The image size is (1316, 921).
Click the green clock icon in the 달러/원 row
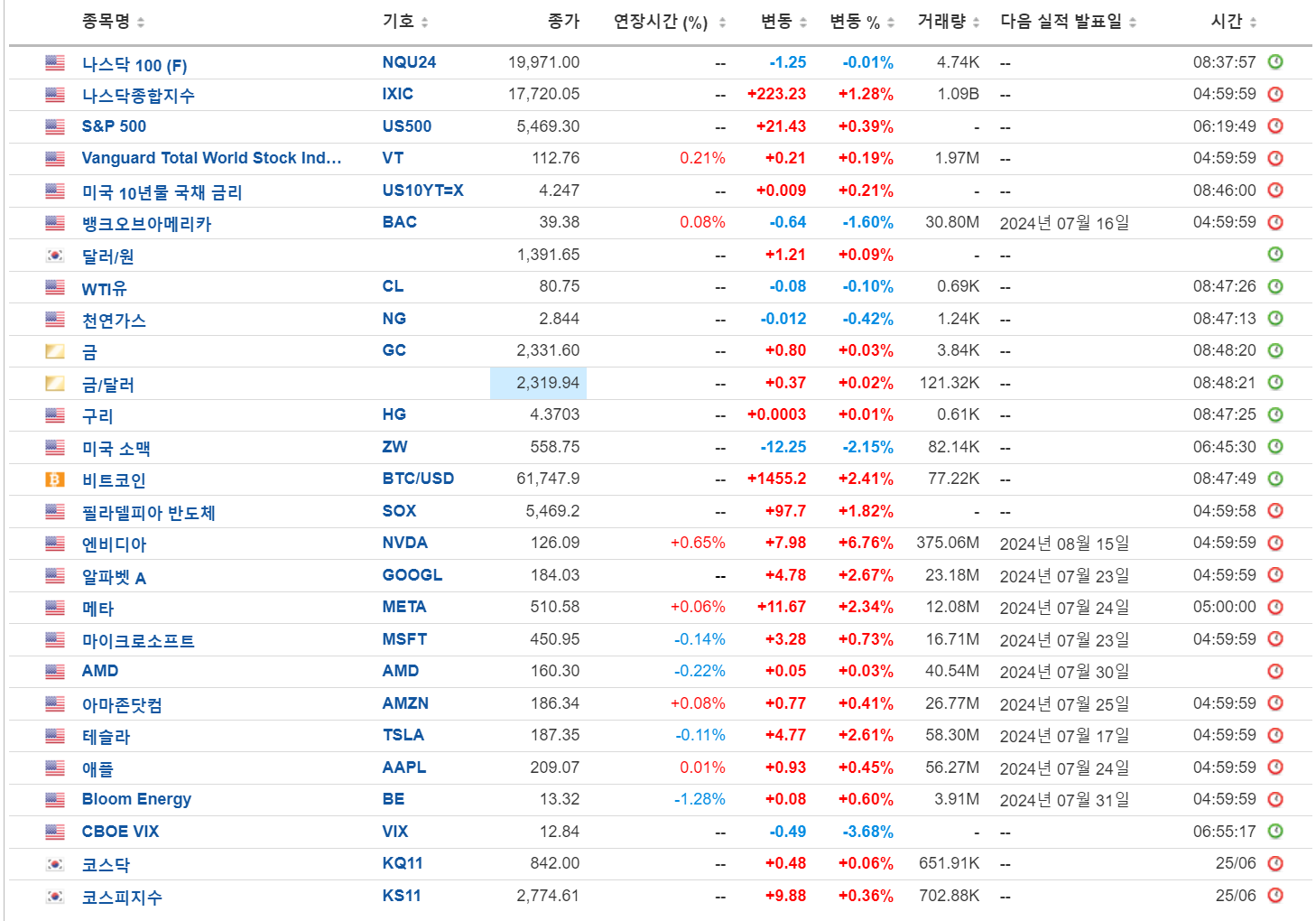click(x=1275, y=255)
